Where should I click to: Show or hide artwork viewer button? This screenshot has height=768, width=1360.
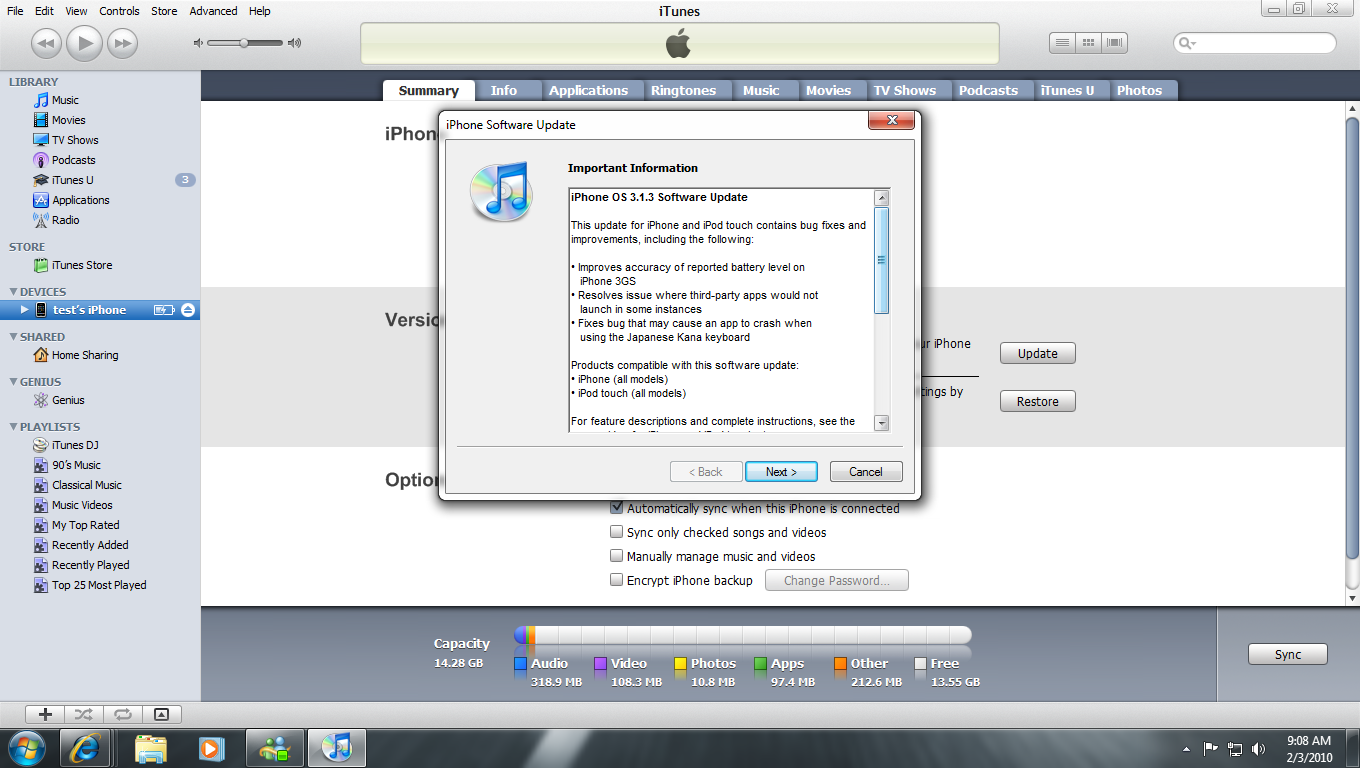(162, 714)
